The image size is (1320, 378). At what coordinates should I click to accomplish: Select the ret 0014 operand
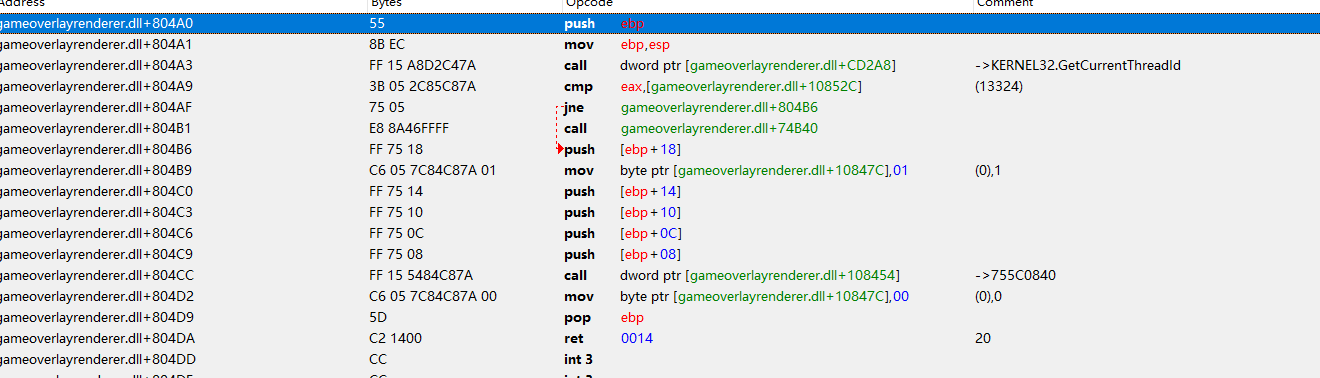636,338
